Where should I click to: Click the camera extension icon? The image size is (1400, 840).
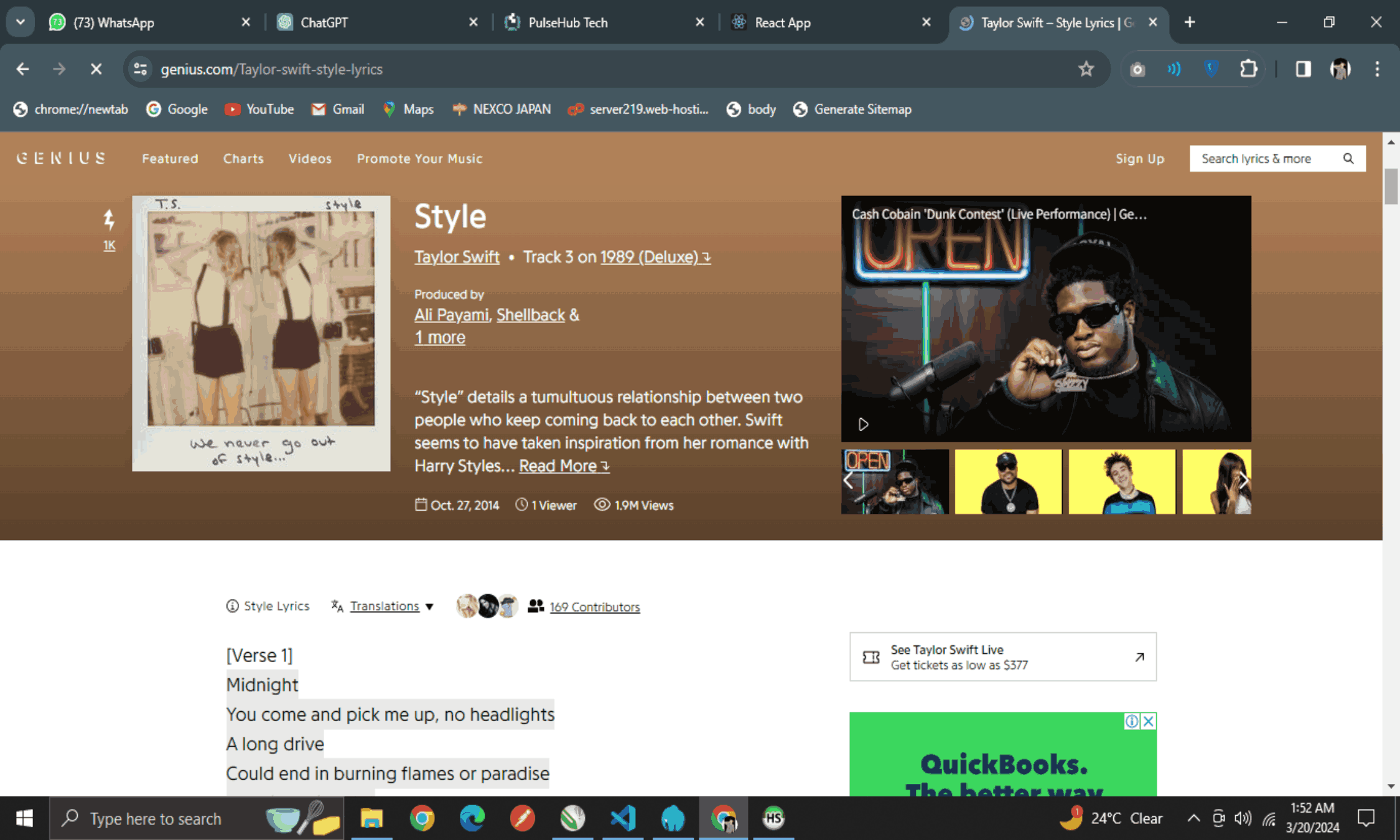point(1137,69)
